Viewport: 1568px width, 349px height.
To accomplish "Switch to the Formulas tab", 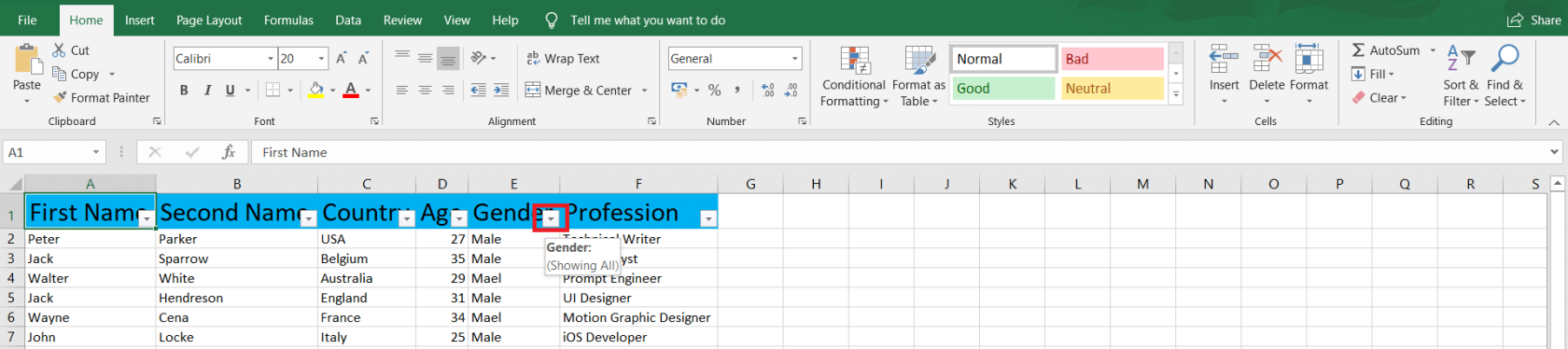I will (288, 20).
